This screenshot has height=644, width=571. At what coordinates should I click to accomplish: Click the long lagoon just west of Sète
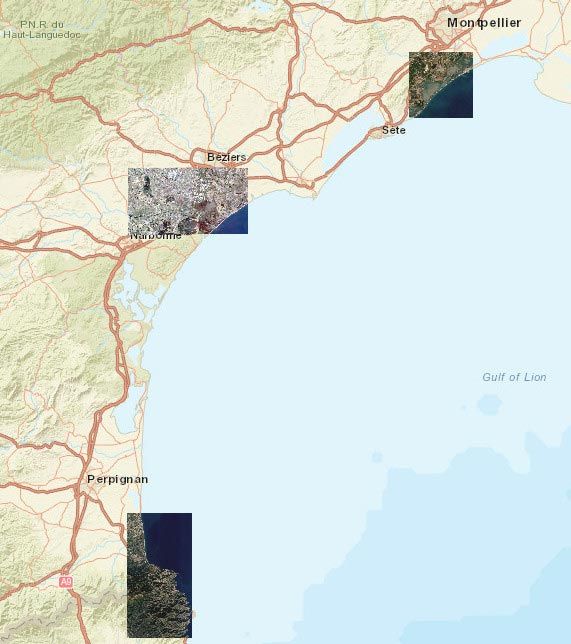(353, 131)
